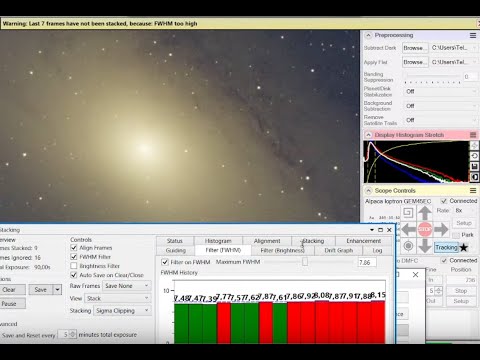
Task: Open the Background Subtraction dropdown
Action: tap(441, 106)
